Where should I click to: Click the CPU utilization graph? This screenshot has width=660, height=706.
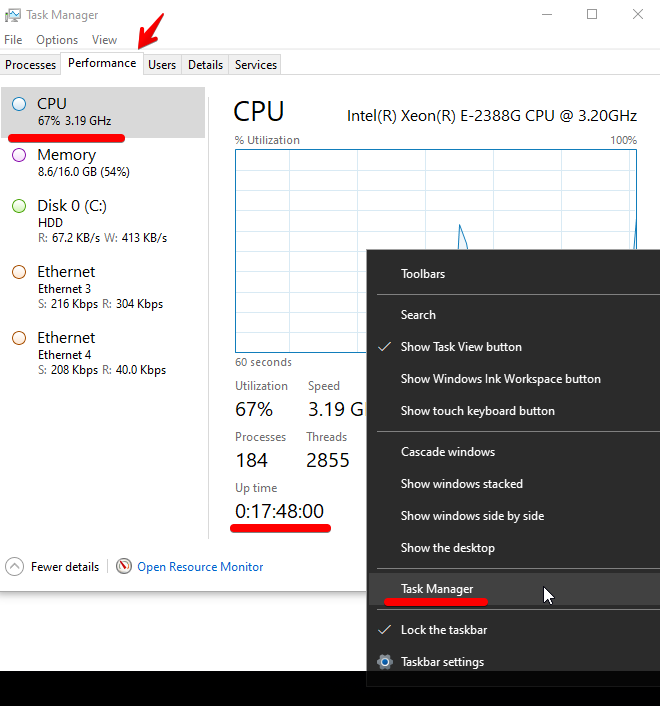pyautogui.click(x=300, y=250)
